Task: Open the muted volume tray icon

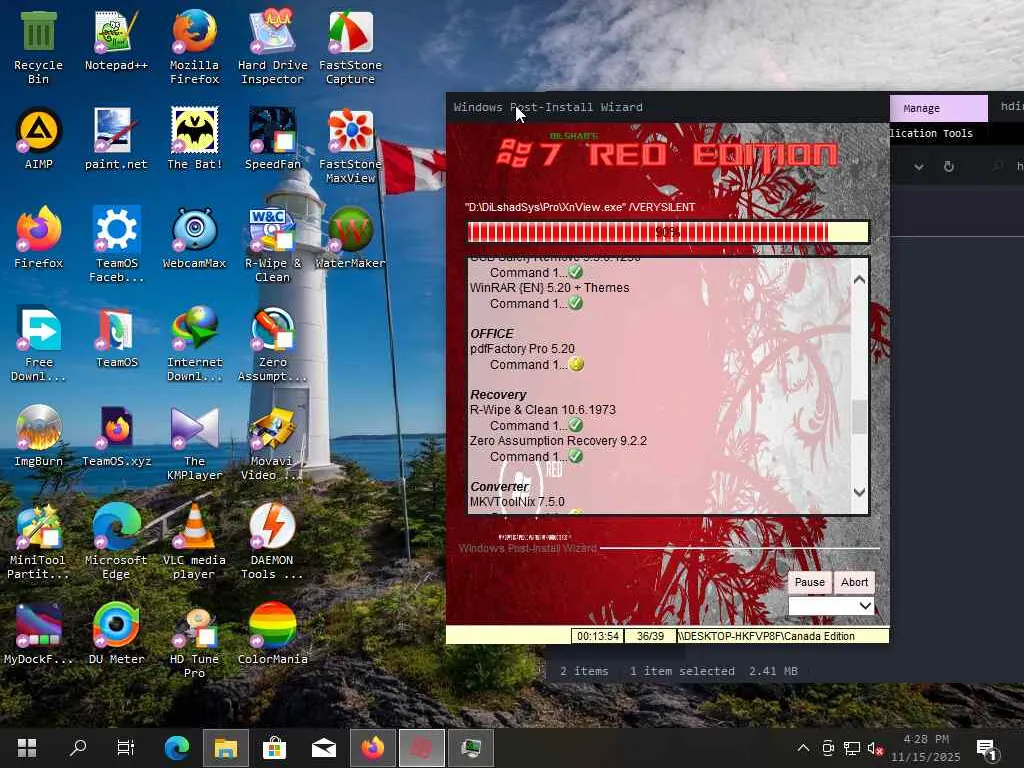Action: point(875,748)
